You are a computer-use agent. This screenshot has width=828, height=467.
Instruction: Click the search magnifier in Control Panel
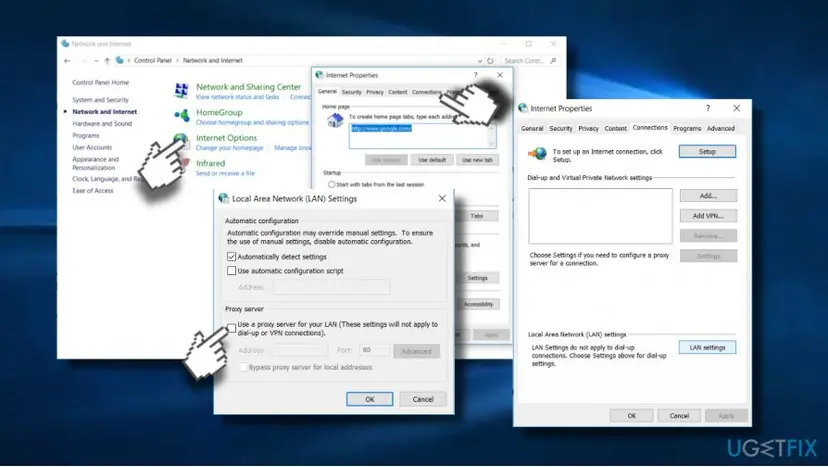point(553,61)
